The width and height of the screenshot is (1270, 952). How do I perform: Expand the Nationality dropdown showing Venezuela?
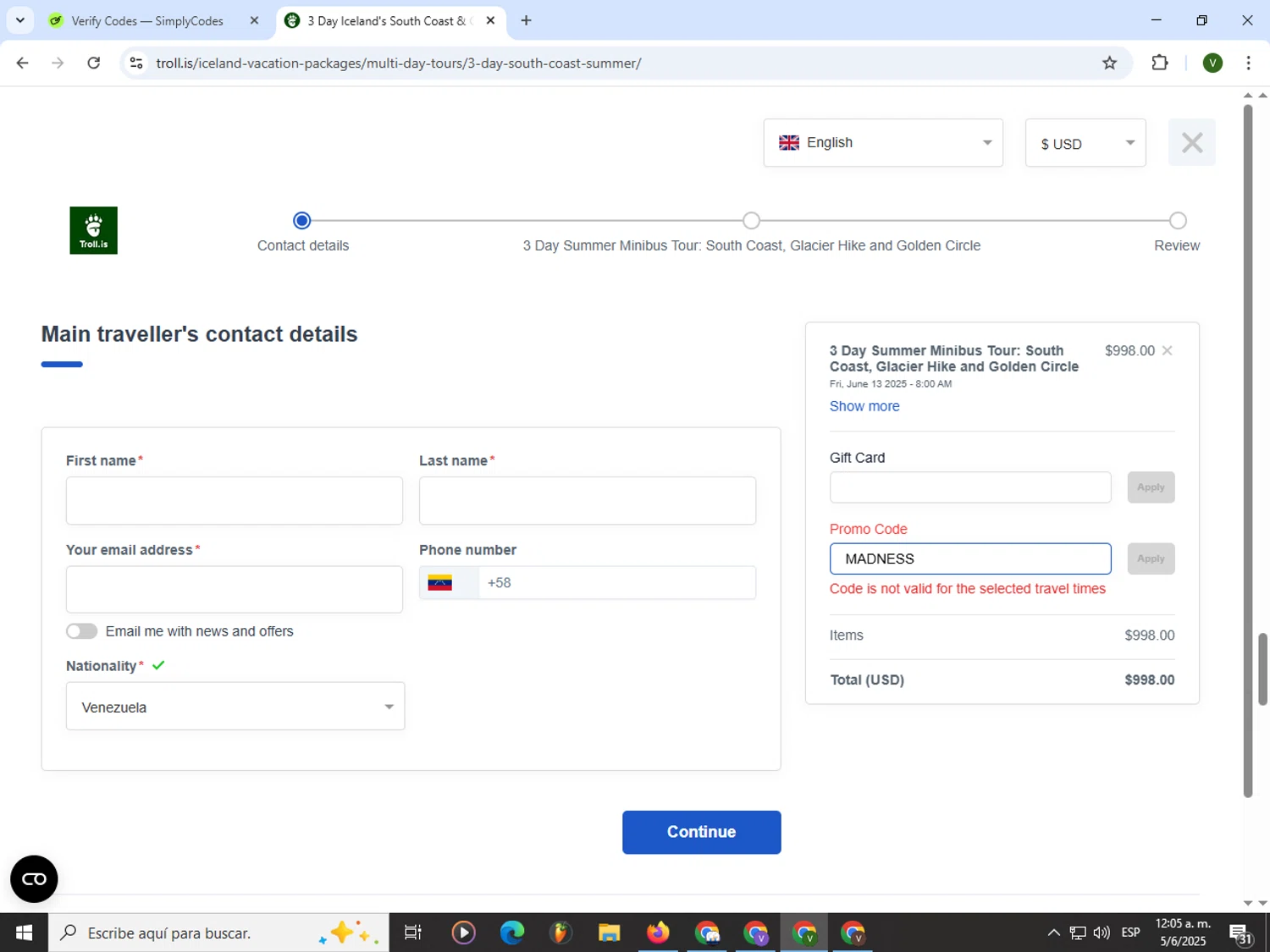pos(235,706)
